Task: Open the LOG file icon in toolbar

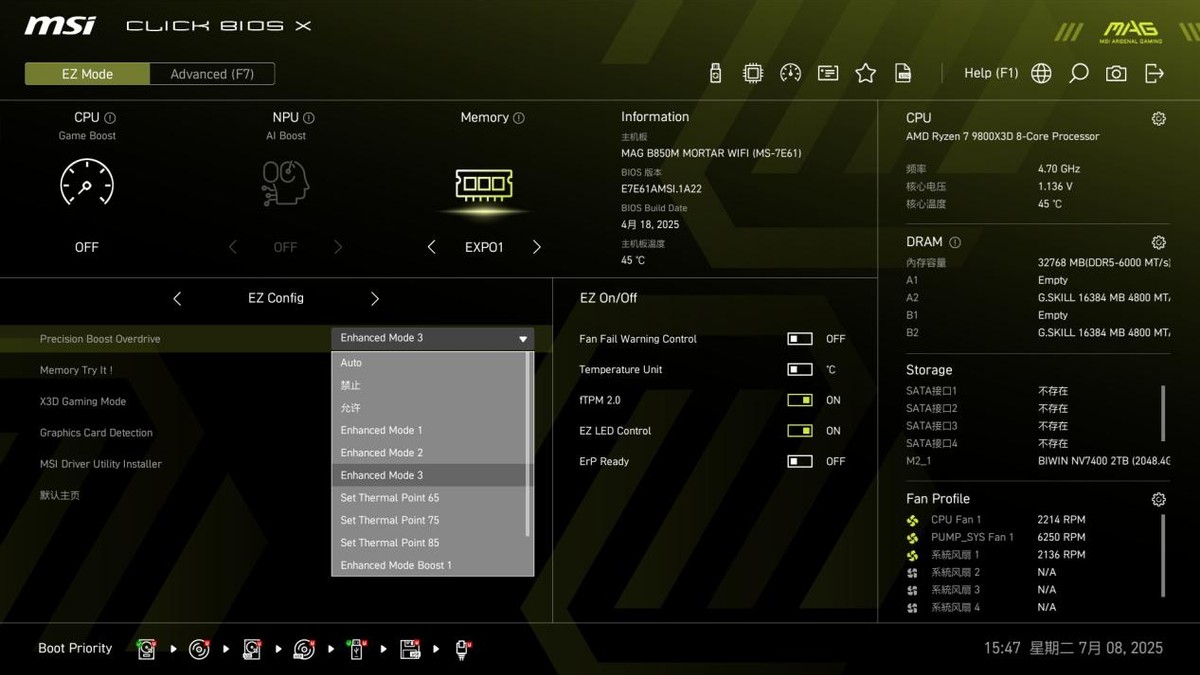Action: [903, 73]
